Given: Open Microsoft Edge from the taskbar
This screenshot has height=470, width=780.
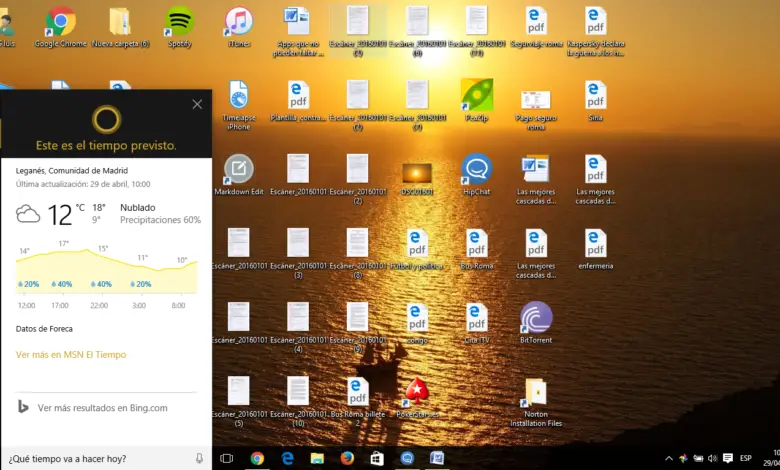Looking at the screenshot, I should [x=287, y=458].
